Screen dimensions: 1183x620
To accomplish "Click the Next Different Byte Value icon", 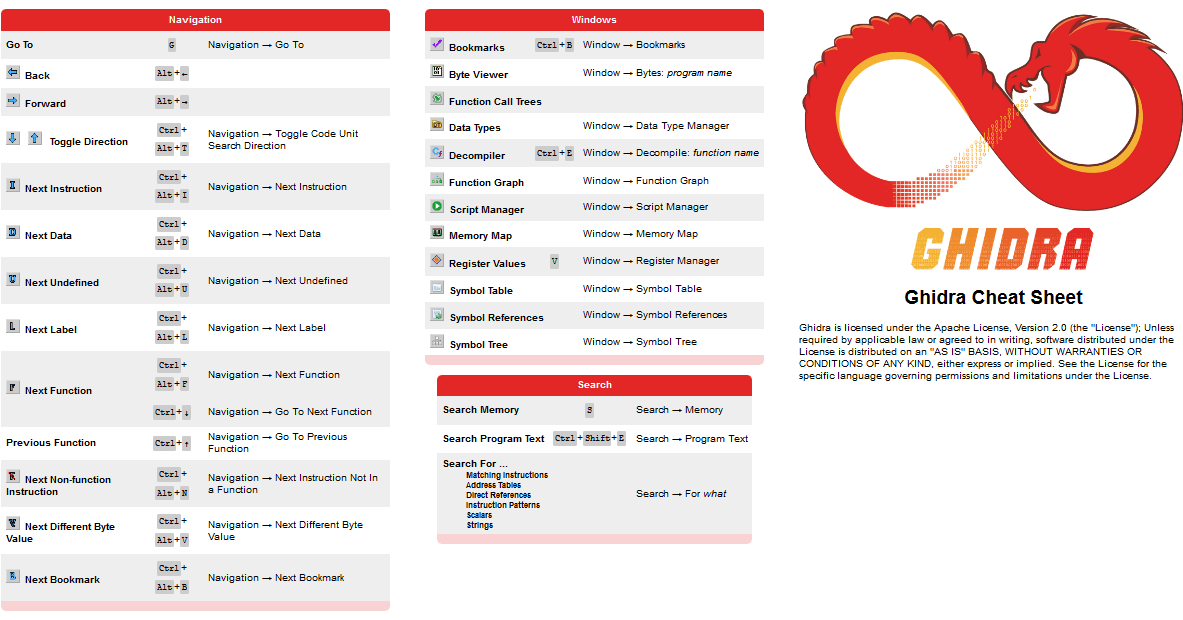I will (13, 523).
